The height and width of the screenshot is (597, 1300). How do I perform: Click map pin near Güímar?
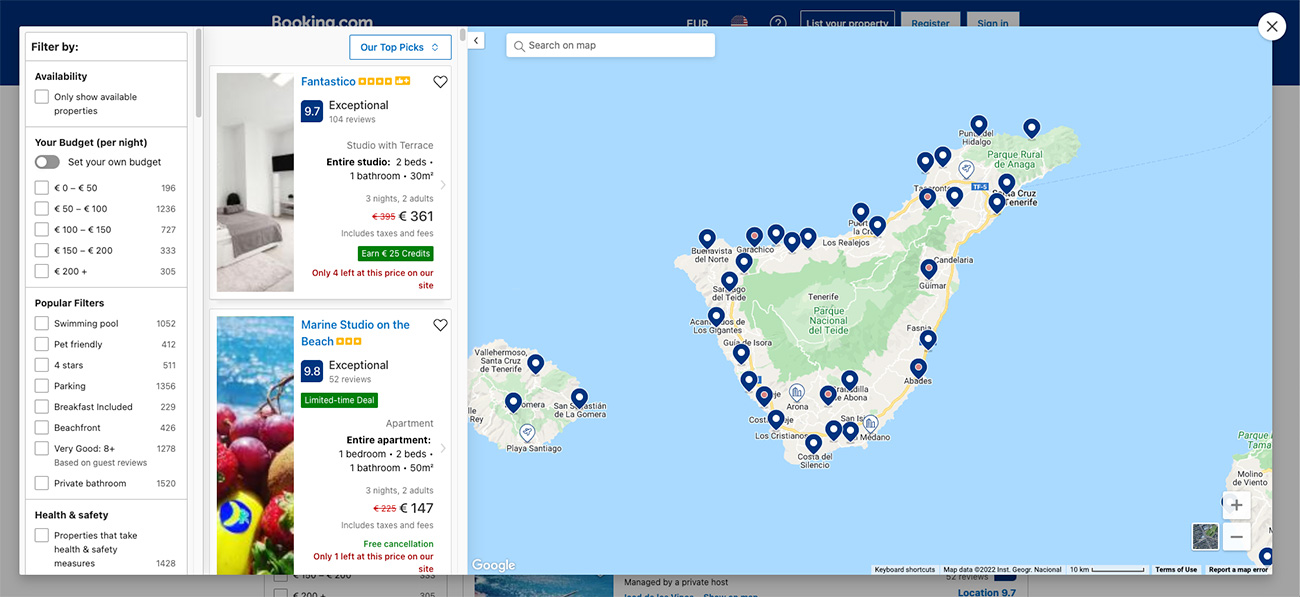pyautogui.click(x=929, y=268)
